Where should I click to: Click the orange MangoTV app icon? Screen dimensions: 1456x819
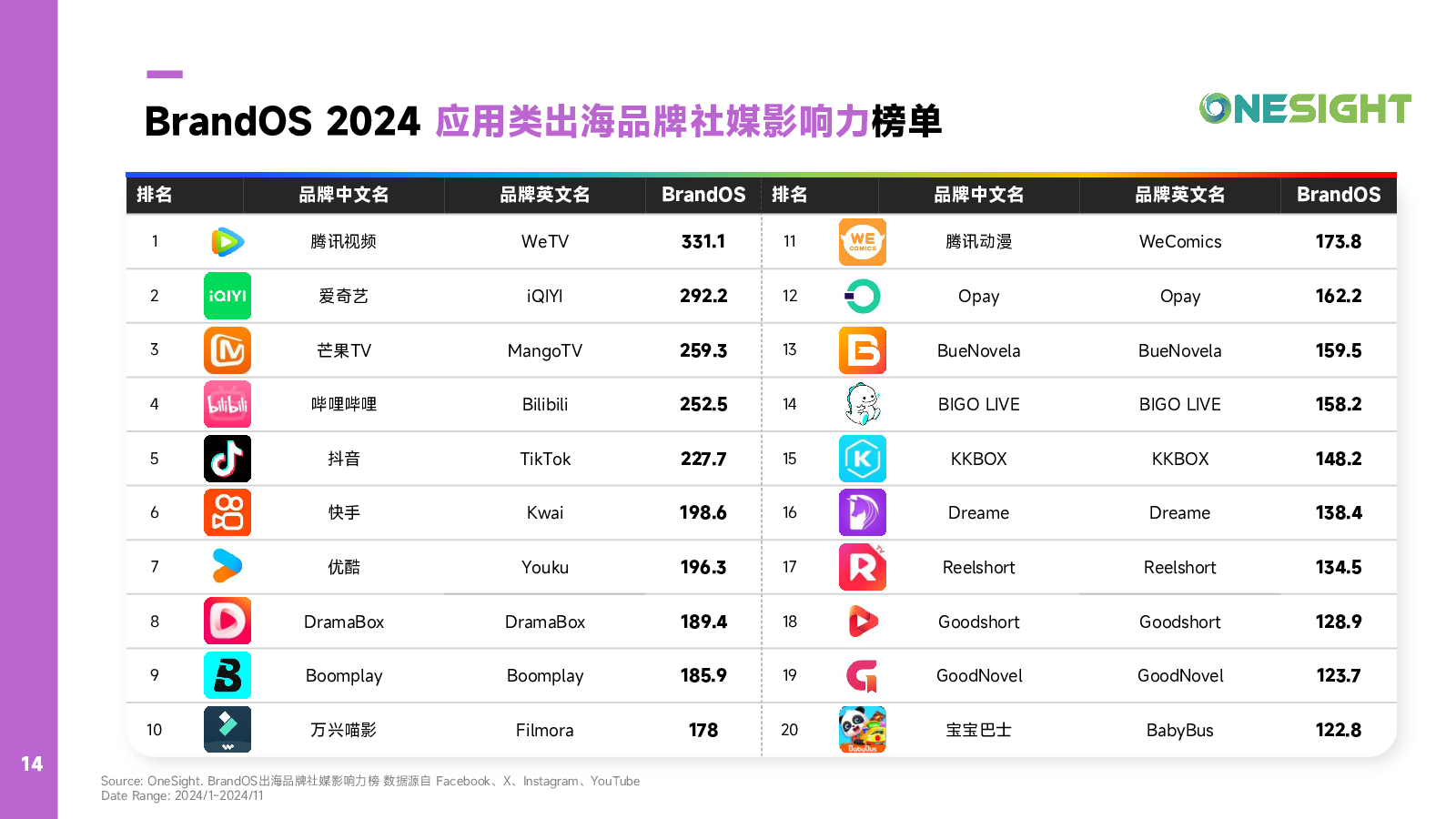pyautogui.click(x=227, y=350)
